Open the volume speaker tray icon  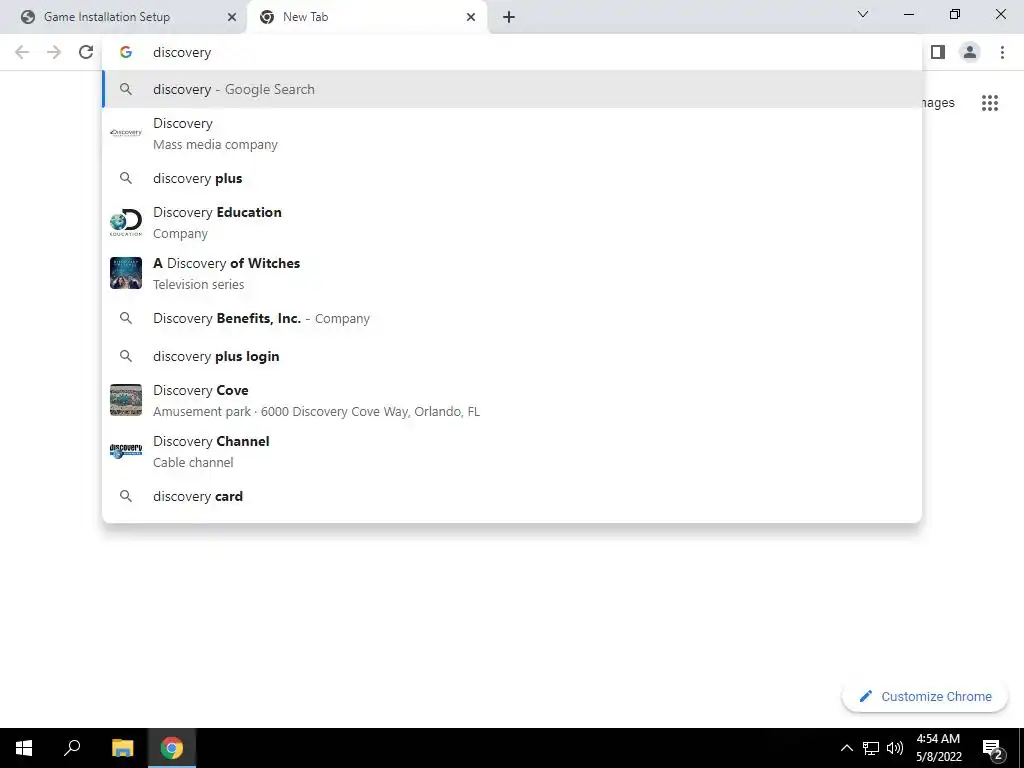tap(895, 748)
